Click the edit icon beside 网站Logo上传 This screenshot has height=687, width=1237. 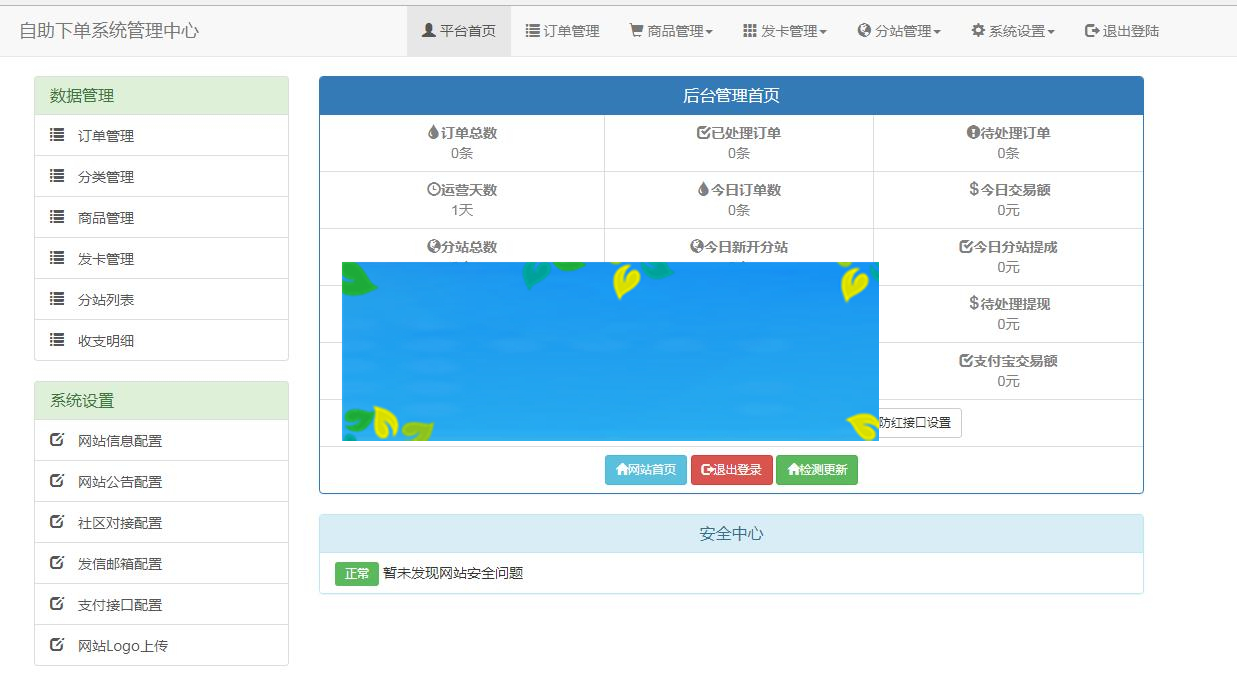tap(57, 645)
